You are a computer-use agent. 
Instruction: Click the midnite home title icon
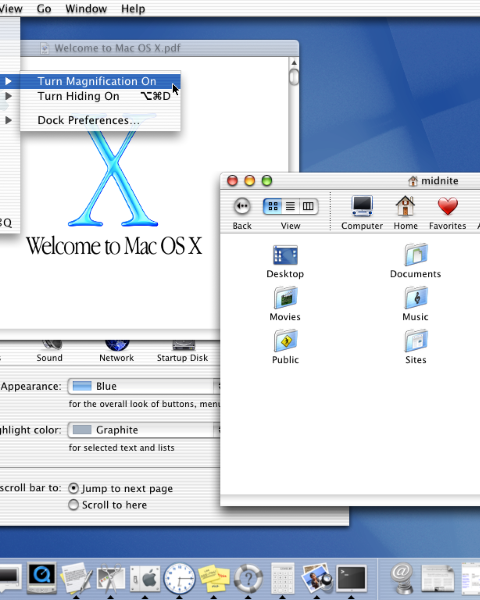413,181
